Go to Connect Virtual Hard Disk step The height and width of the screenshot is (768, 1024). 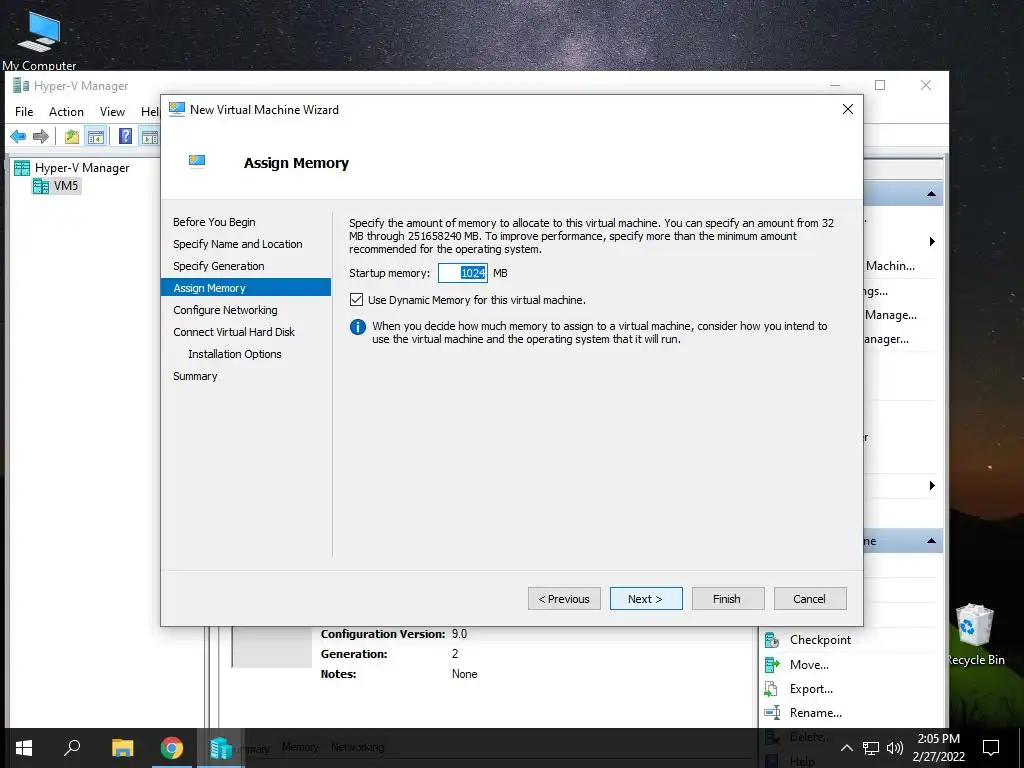(x=234, y=332)
